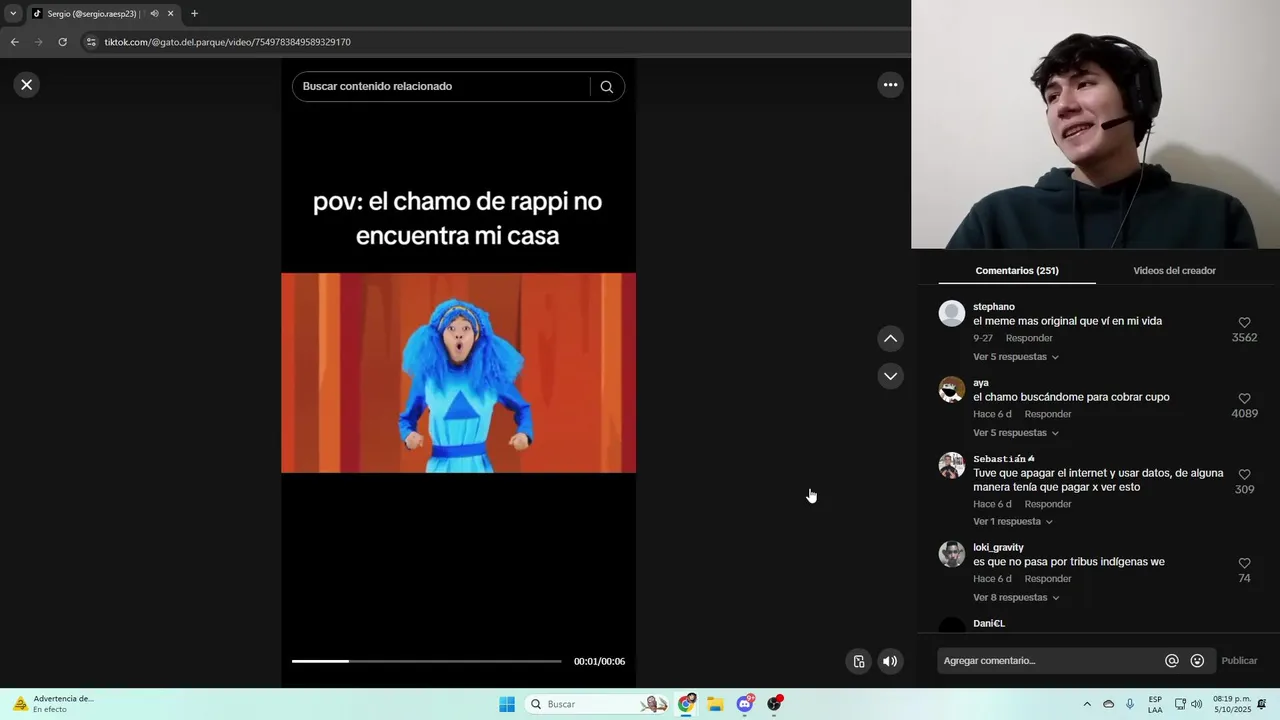Like aya's comment with heart icon

tap(1244, 399)
